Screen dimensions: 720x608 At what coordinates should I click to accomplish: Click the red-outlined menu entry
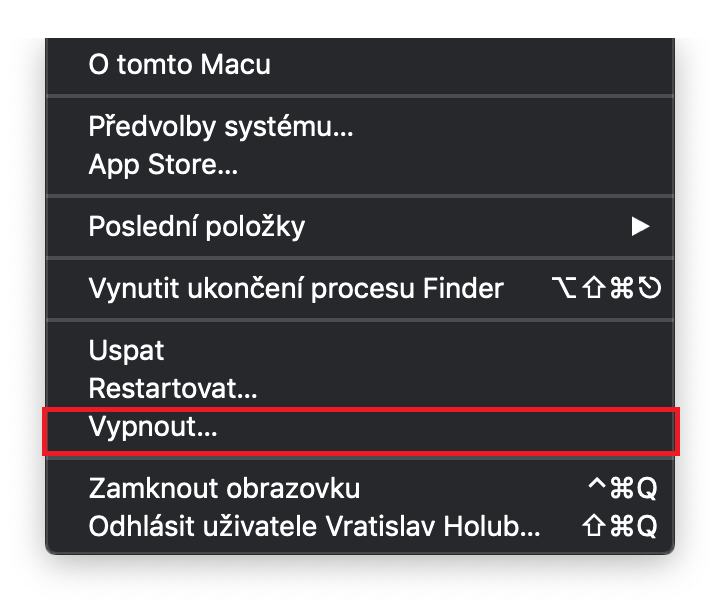coord(360,432)
